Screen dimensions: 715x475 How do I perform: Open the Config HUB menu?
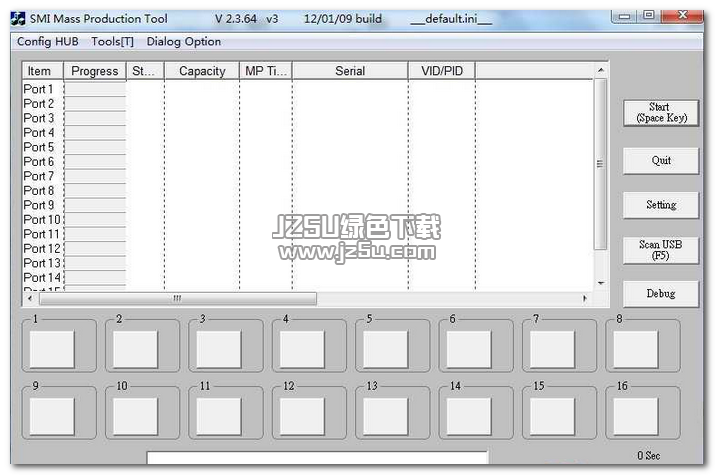[x=47, y=41]
